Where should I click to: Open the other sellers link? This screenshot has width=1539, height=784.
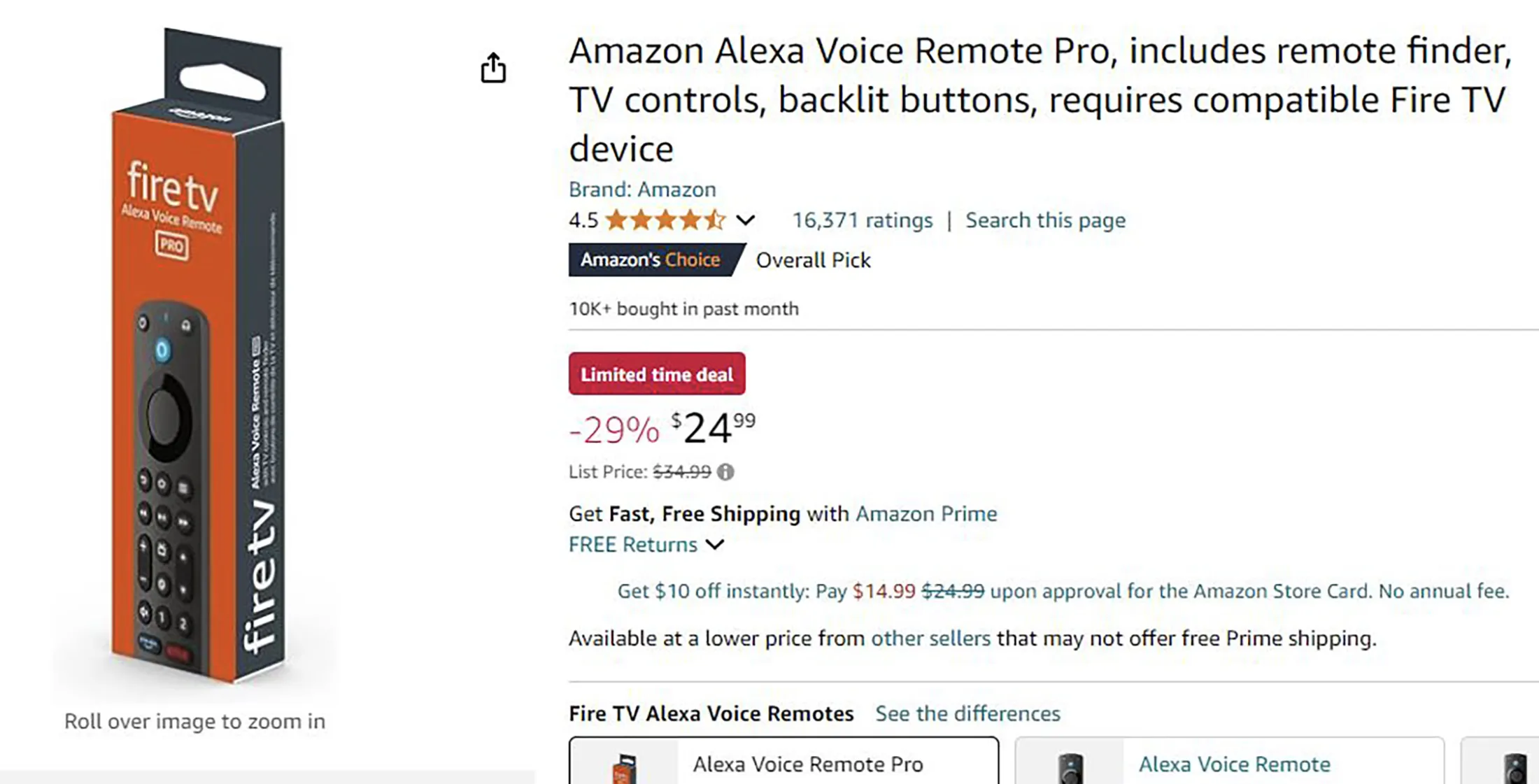pos(930,639)
